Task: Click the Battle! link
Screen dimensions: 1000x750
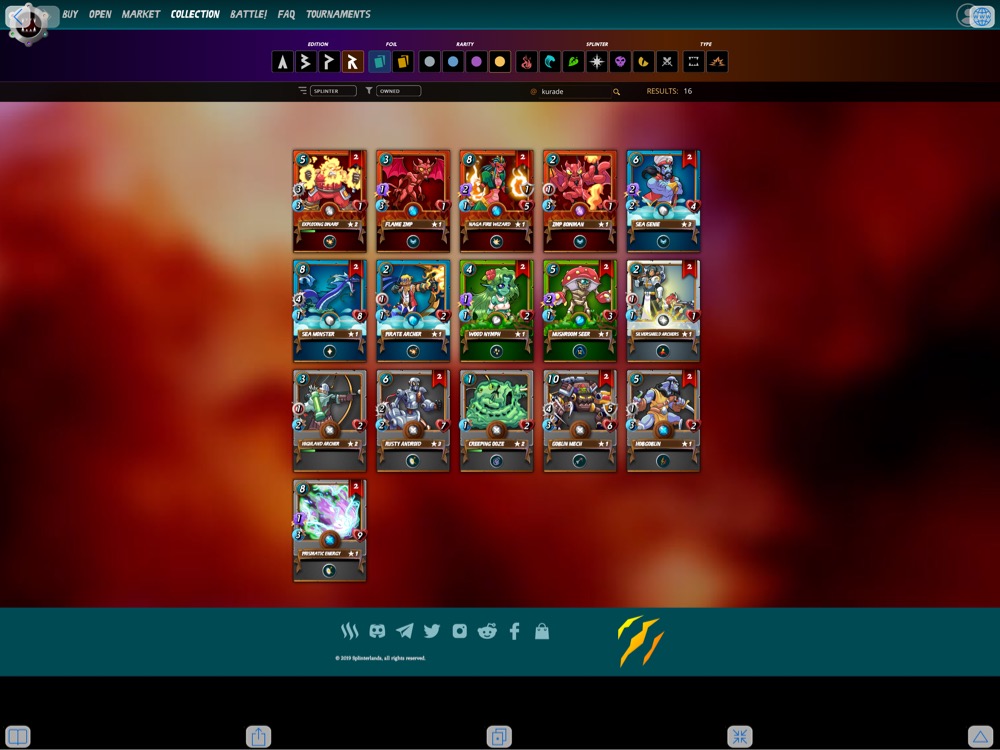Action: (248, 15)
